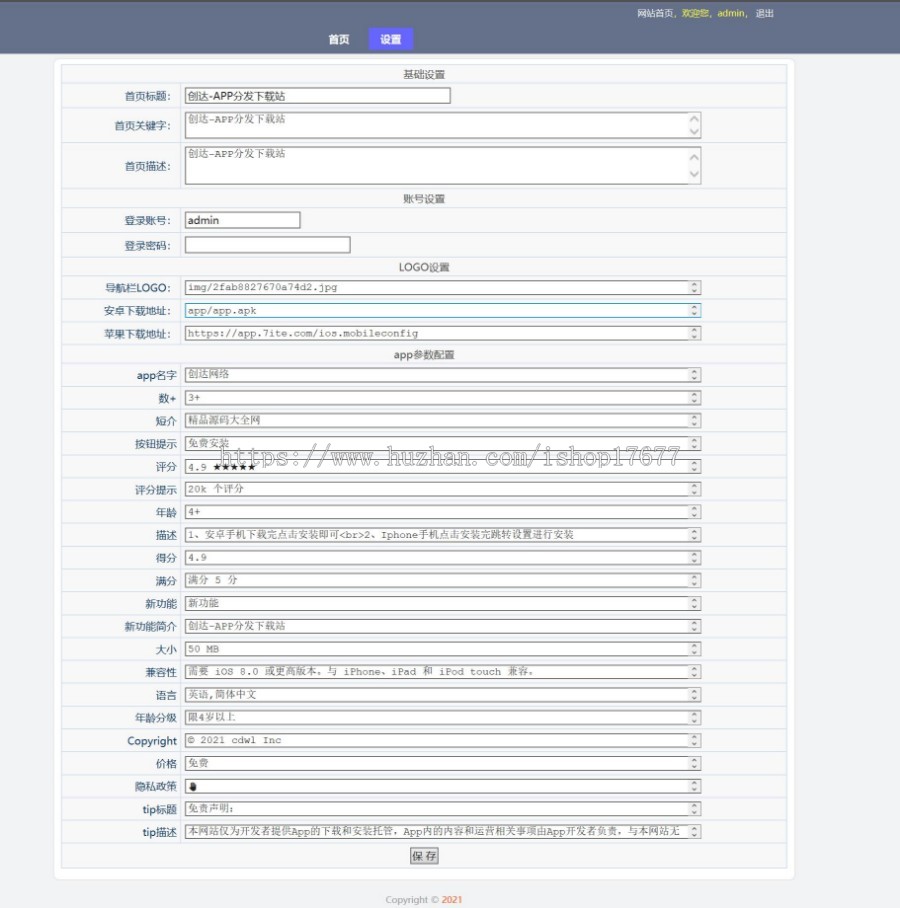Viewport: 900px width, 908px height.
Task: Edit the 数+ field showing 3+
Action: (x=442, y=398)
